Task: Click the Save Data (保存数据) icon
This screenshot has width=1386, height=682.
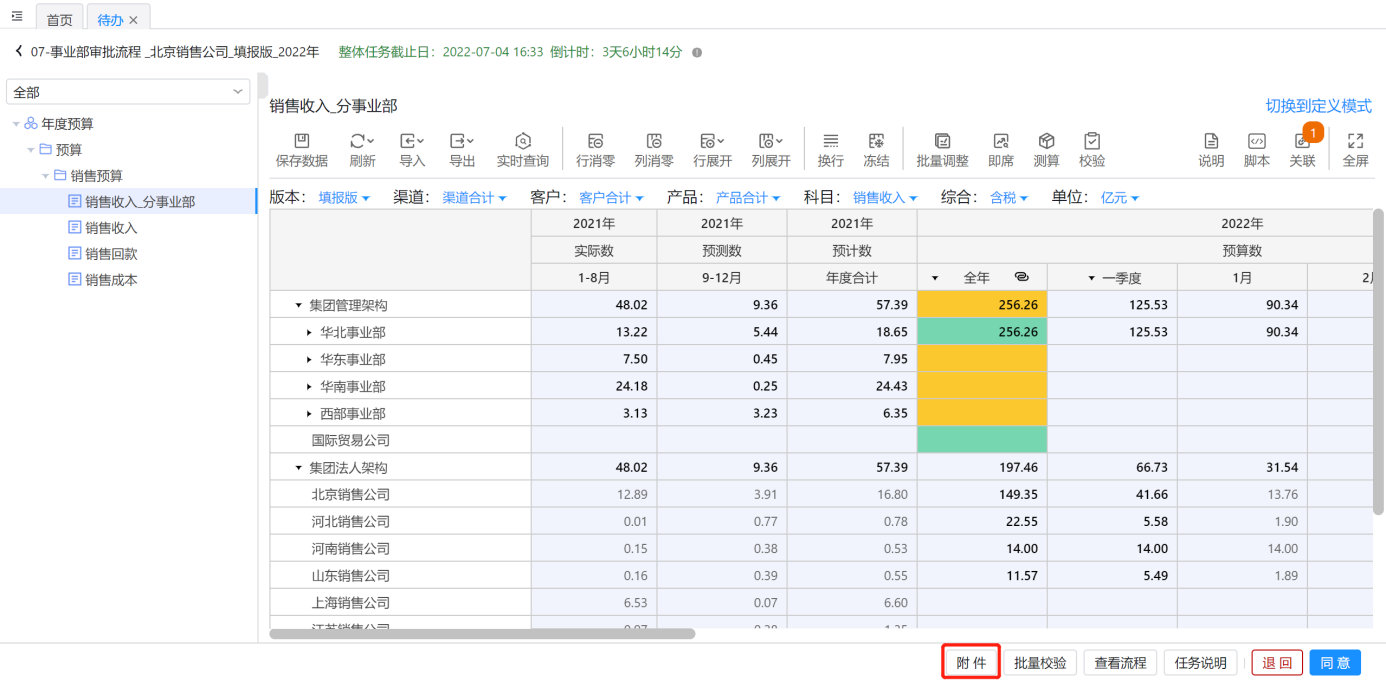Action: 301,142
